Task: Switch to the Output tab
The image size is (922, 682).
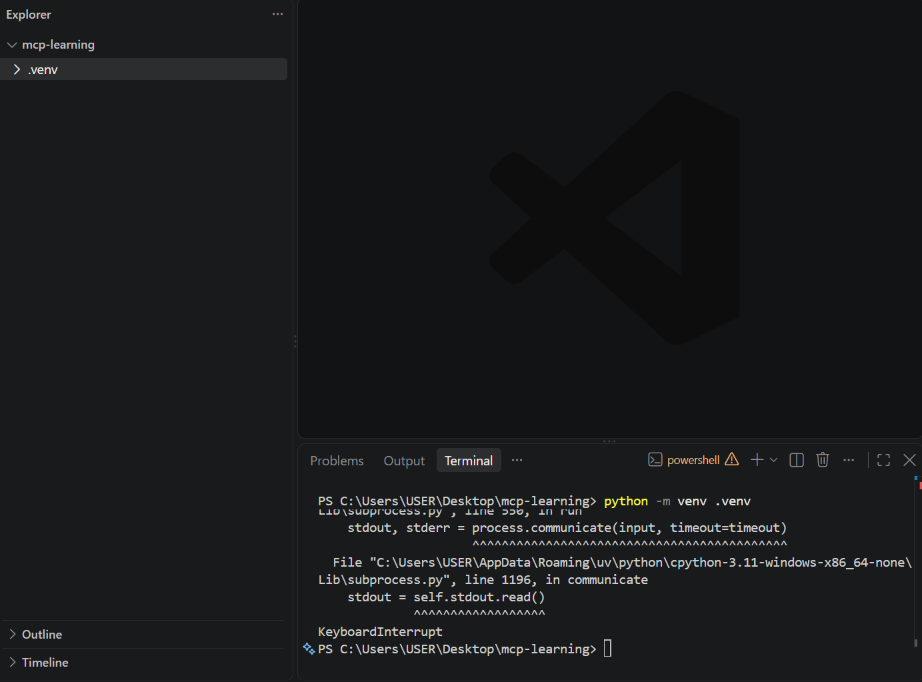Action: (404, 460)
